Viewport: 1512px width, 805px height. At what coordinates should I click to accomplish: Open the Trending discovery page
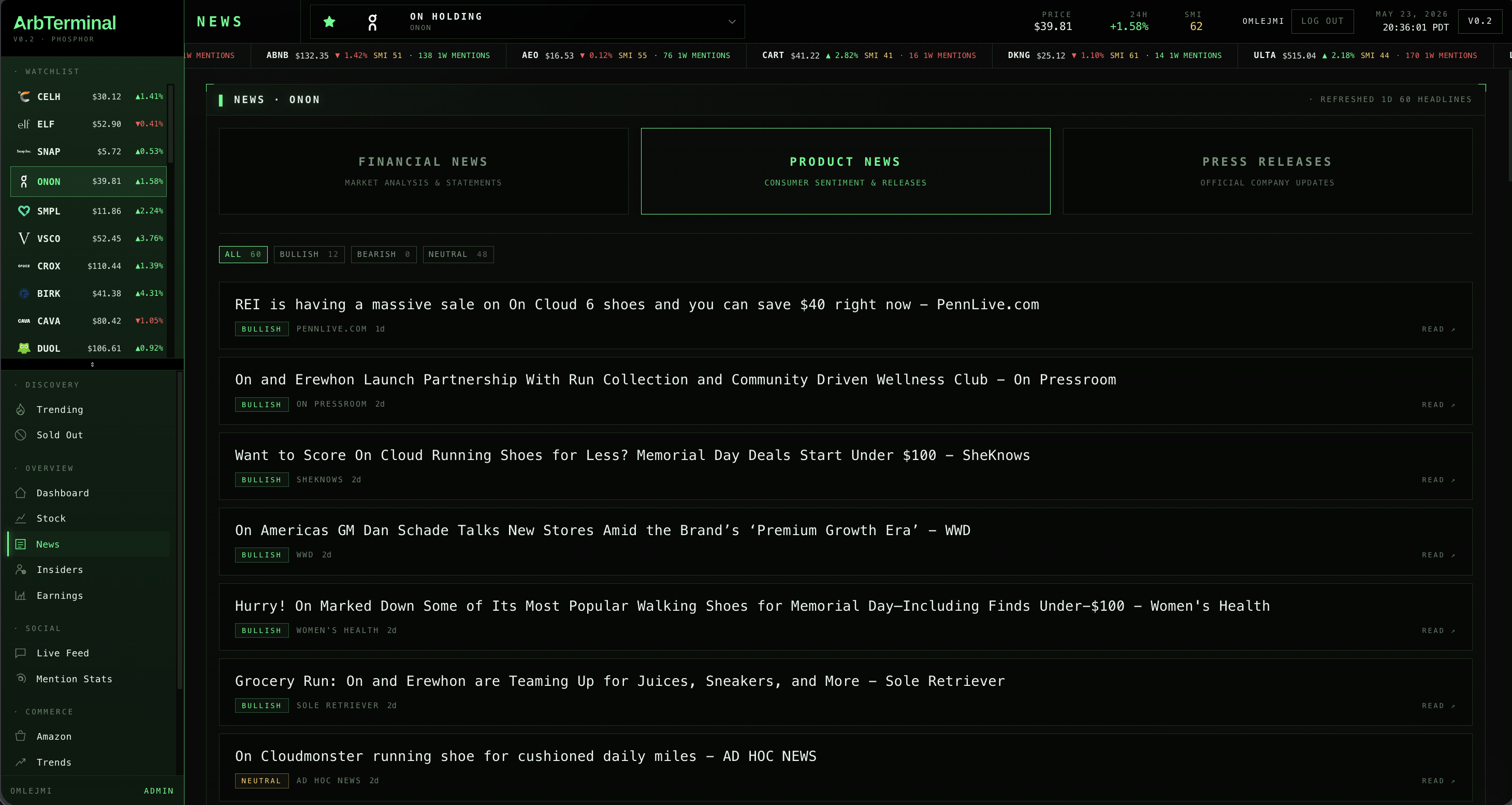(89, 410)
